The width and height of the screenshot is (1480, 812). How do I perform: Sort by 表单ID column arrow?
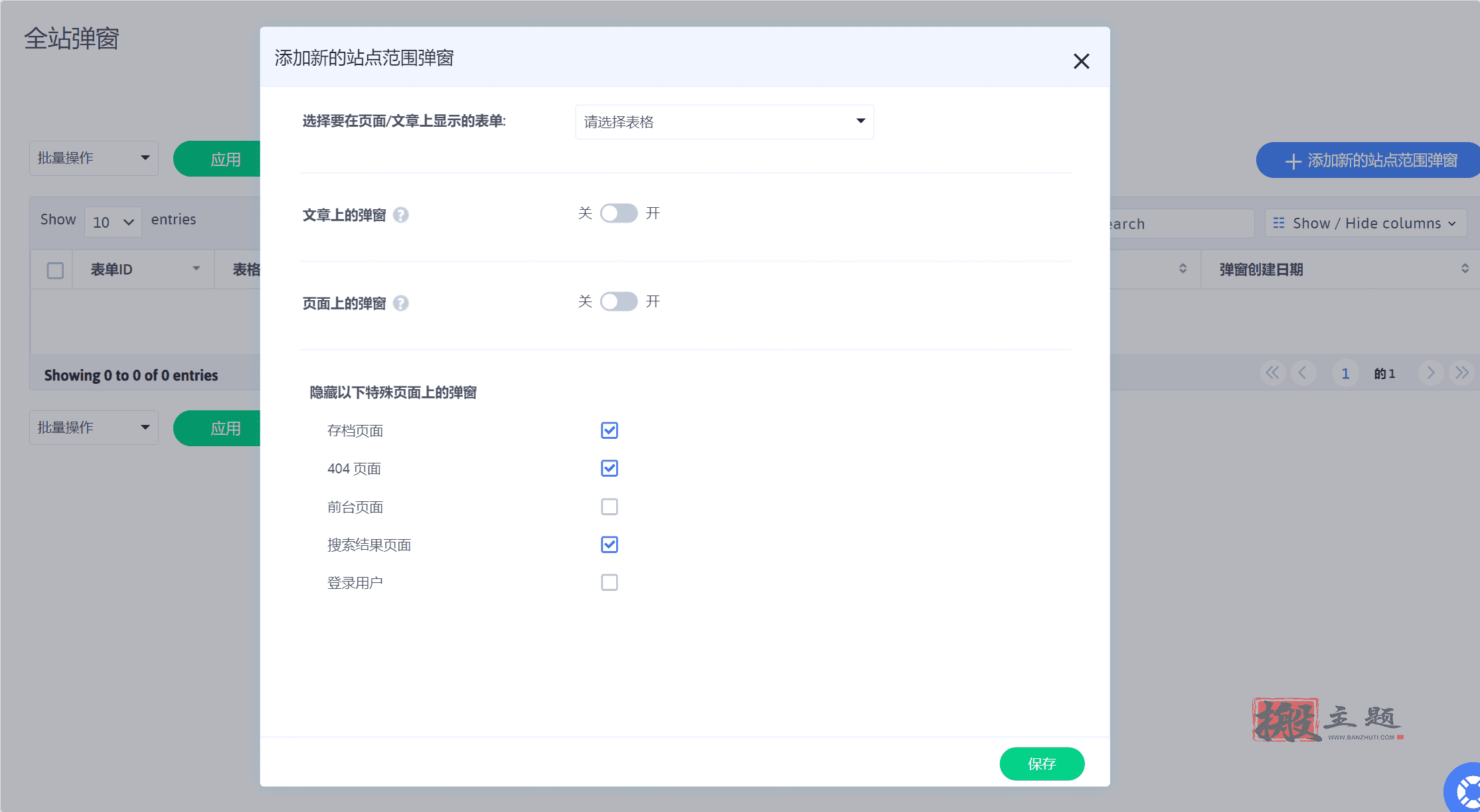[196, 268]
